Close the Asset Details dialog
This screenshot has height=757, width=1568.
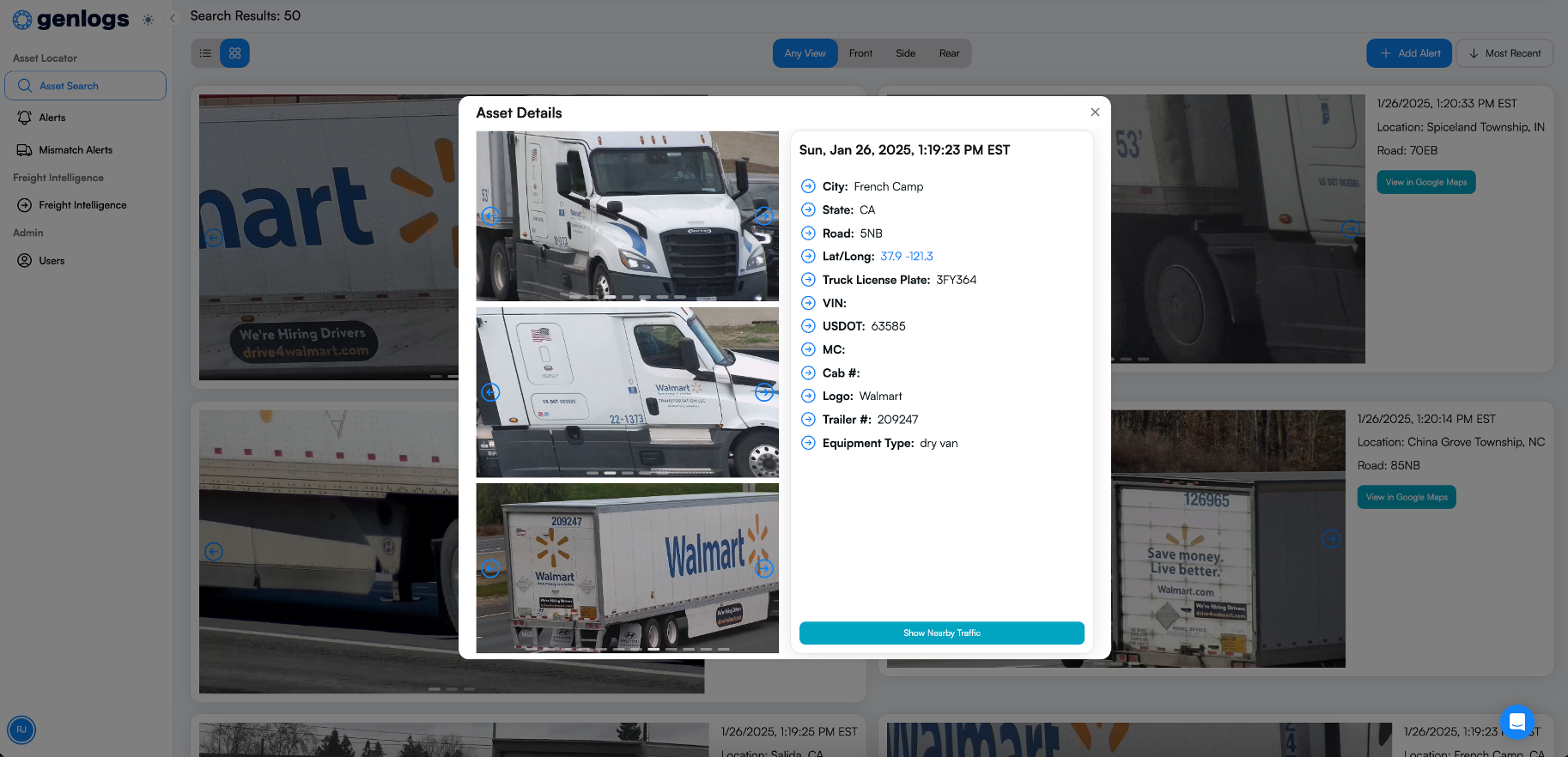click(x=1095, y=112)
